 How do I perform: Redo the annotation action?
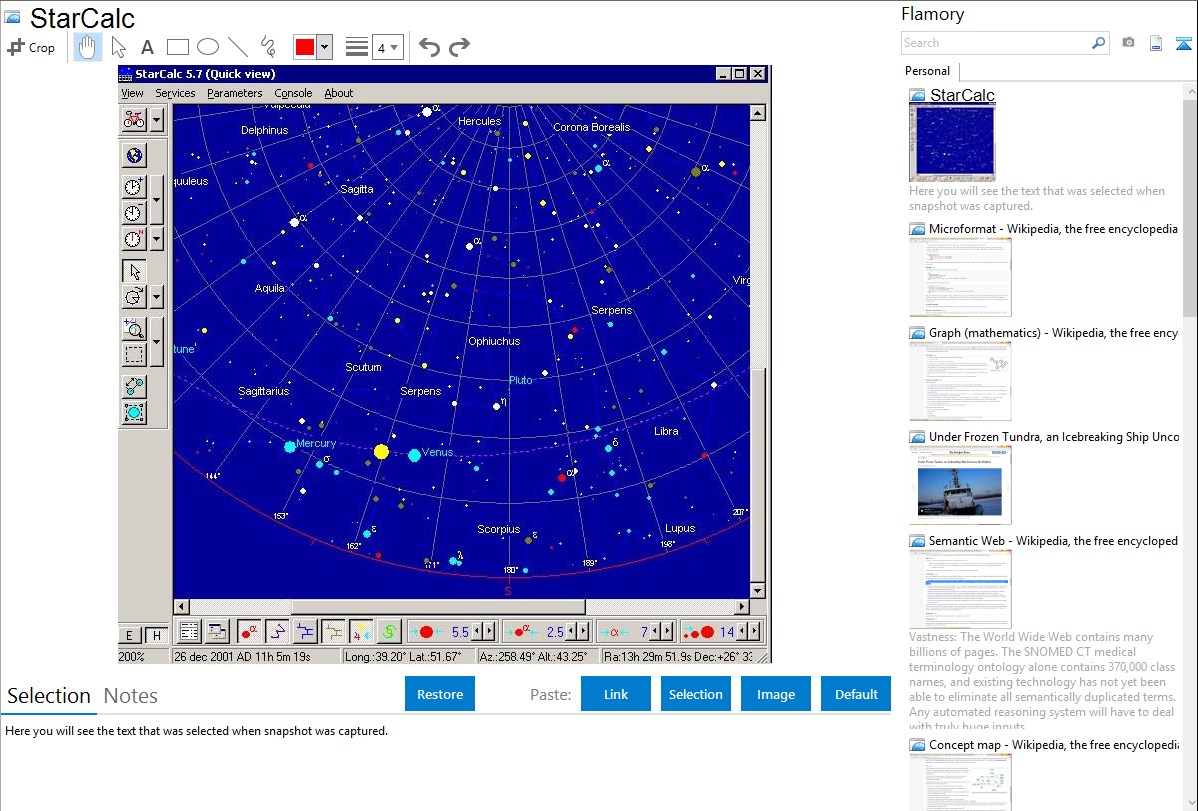[459, 47]
